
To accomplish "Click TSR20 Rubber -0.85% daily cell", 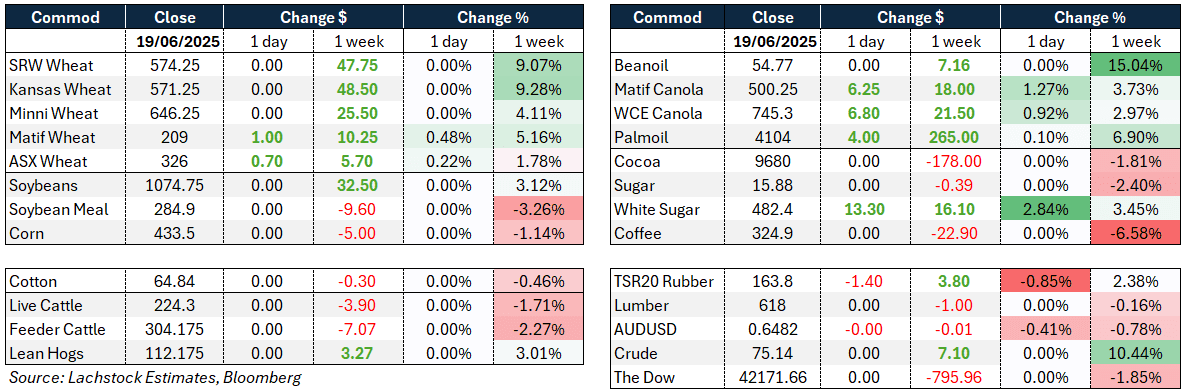I will pyautogui.click(x=1042, y=282).
